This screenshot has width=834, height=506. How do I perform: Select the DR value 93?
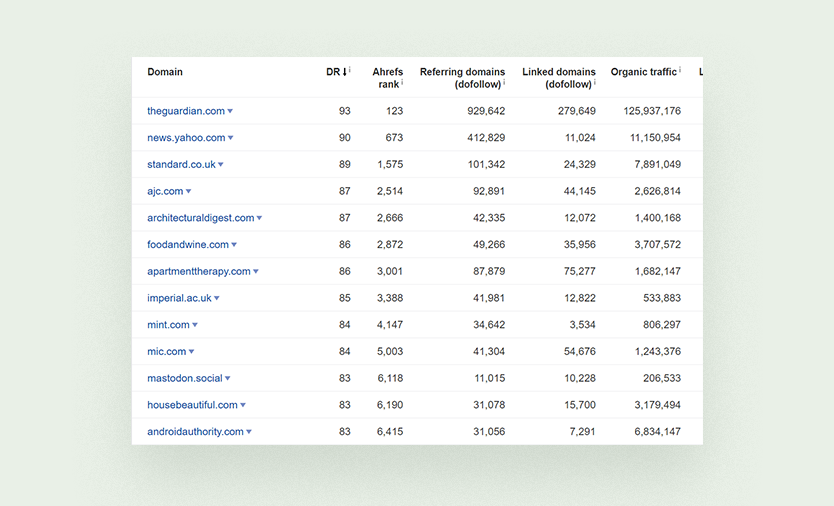pos(345,111)
